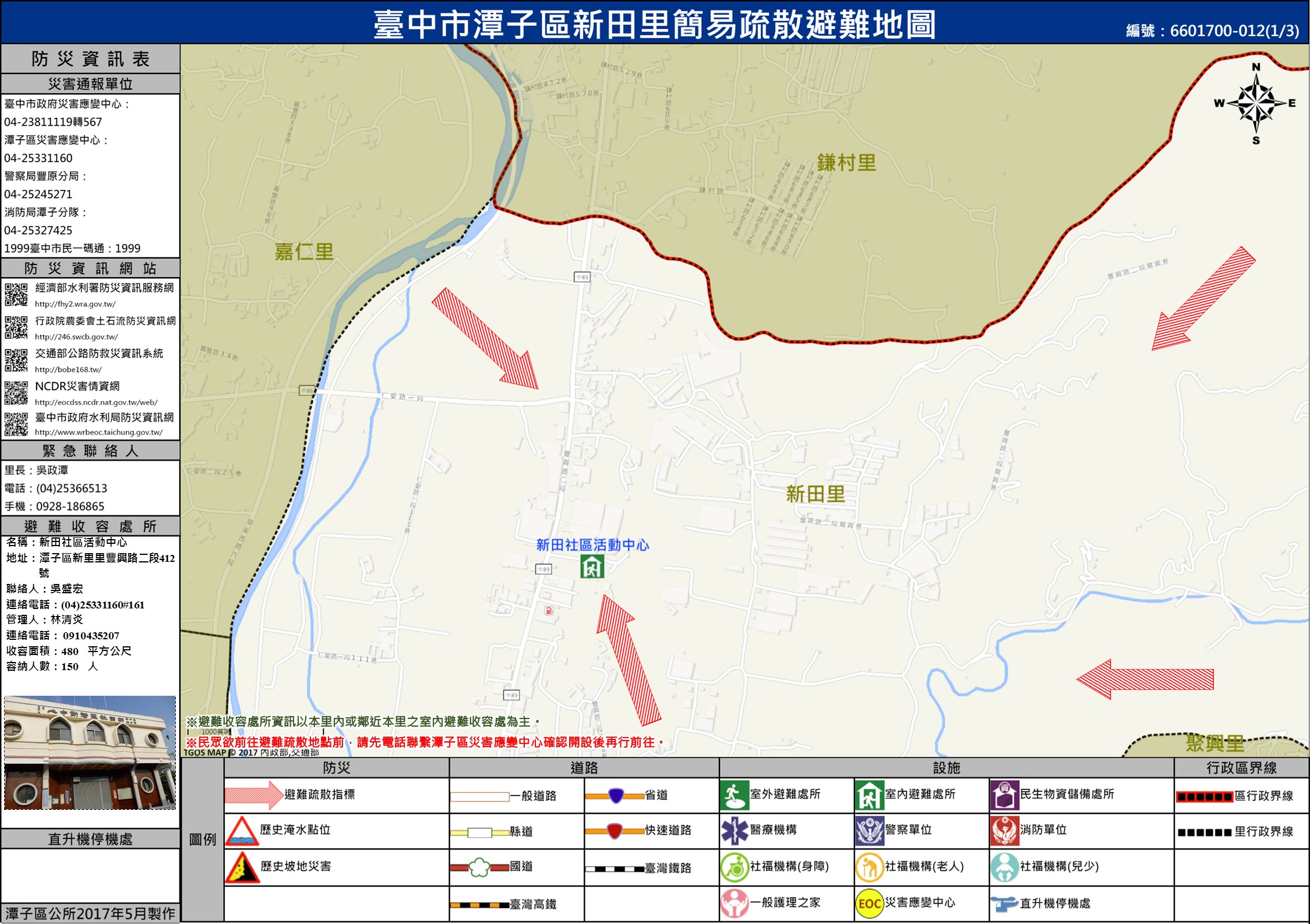Click the EOC disaster response center icon
The width and height of the screenshot is (1310, 924).
point(869,903)
